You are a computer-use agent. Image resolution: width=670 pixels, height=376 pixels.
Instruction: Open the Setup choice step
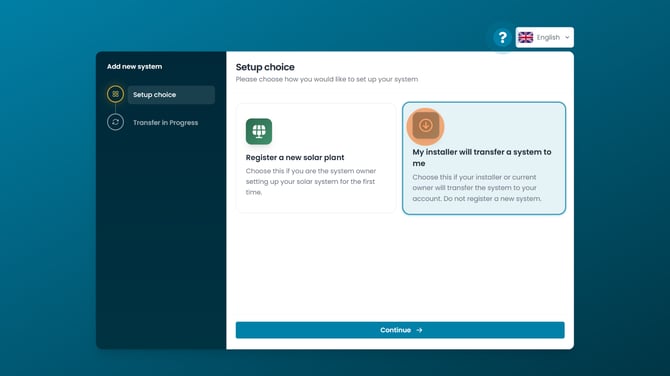pos(171,94)
